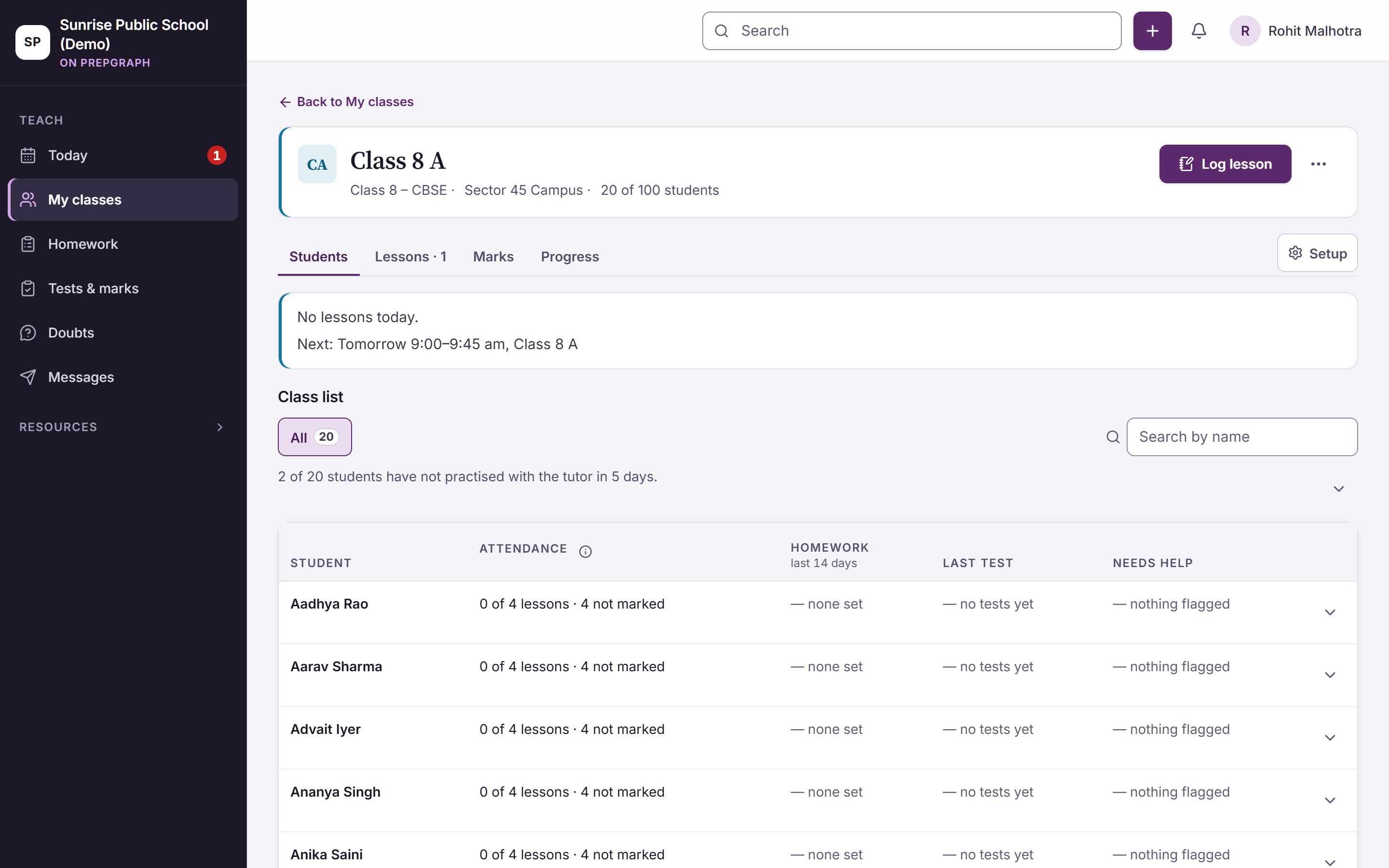Click the Ananya Singh student name
The height and width of the screenshot is (868, 1389).
coord(335,792)
